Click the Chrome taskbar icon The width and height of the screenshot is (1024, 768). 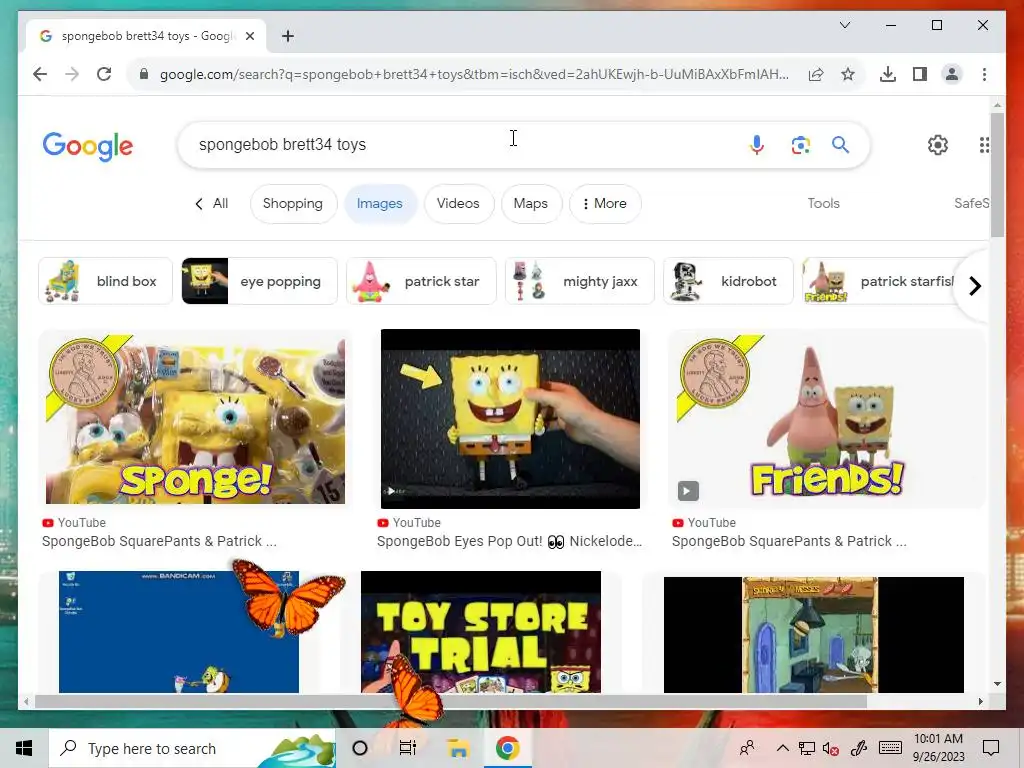pyautogui.click(x=507, y=748)
